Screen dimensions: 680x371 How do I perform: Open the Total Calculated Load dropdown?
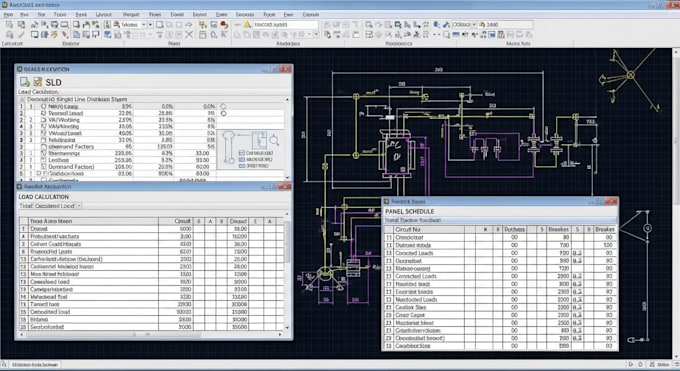(x=79, y=206)
